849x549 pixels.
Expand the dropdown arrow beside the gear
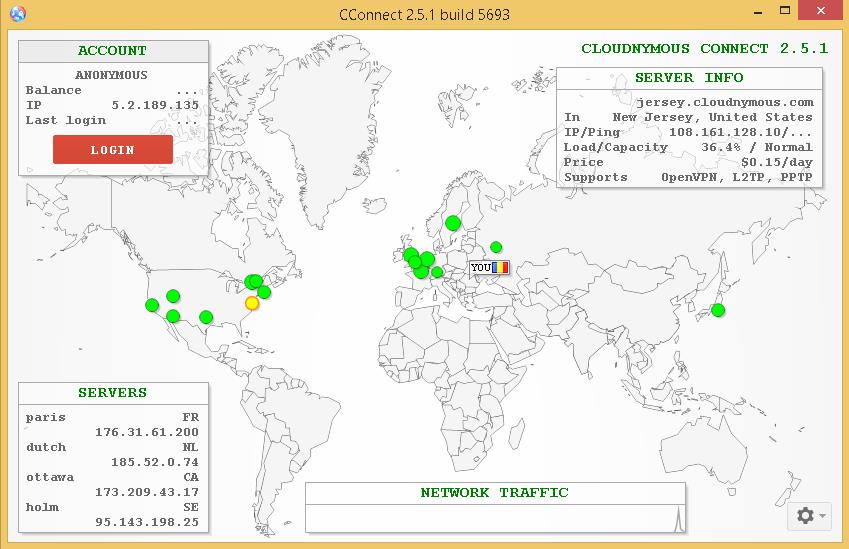[823, 515]
